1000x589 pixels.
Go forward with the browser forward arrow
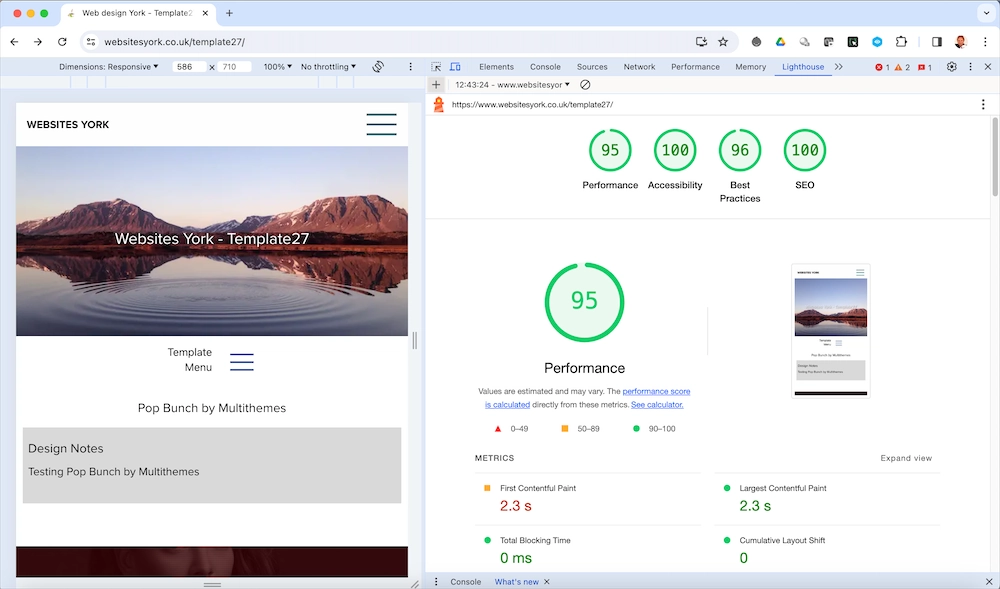click(x=38, y=42)
